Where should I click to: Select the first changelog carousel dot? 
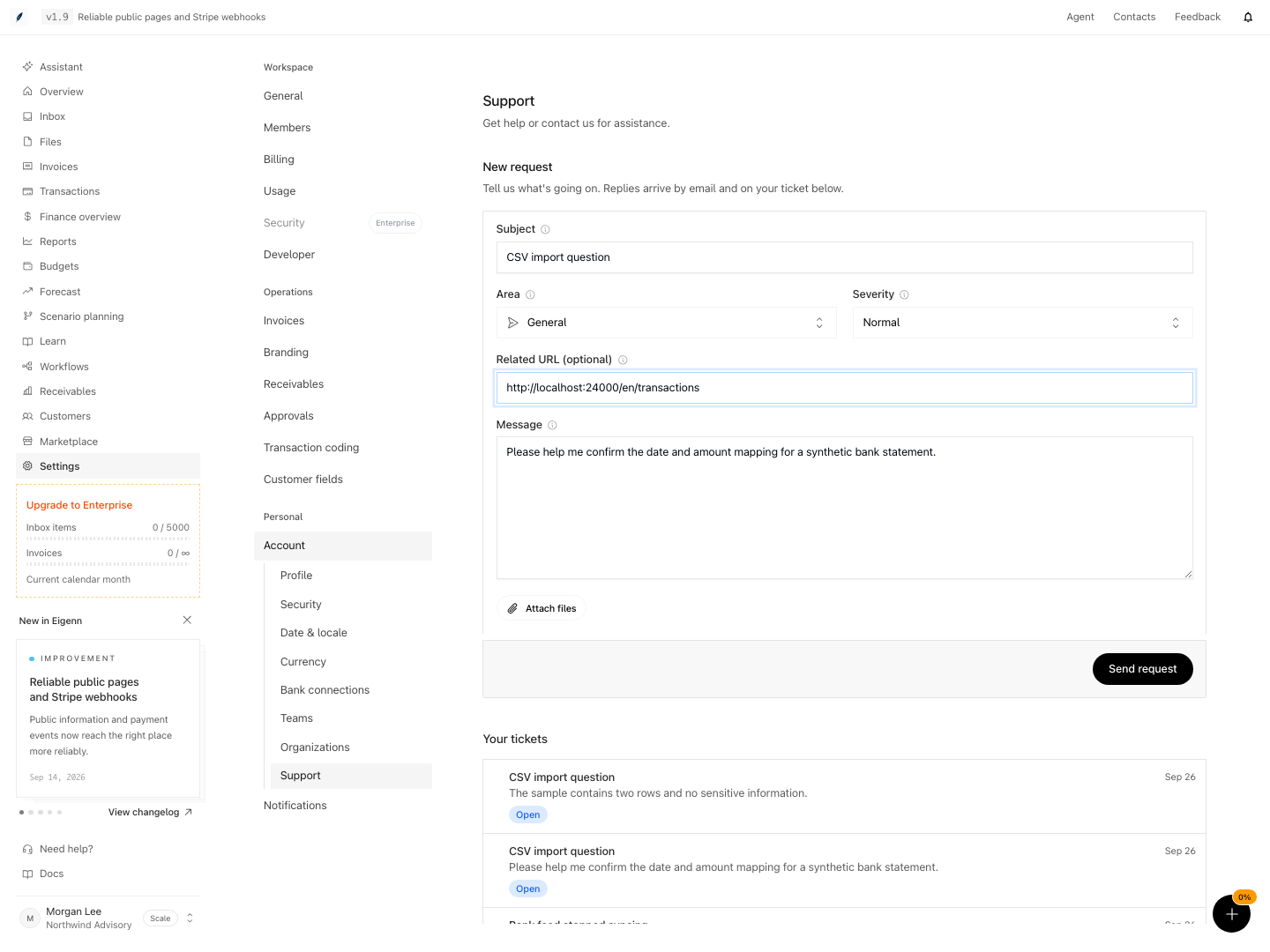(21, 812)
